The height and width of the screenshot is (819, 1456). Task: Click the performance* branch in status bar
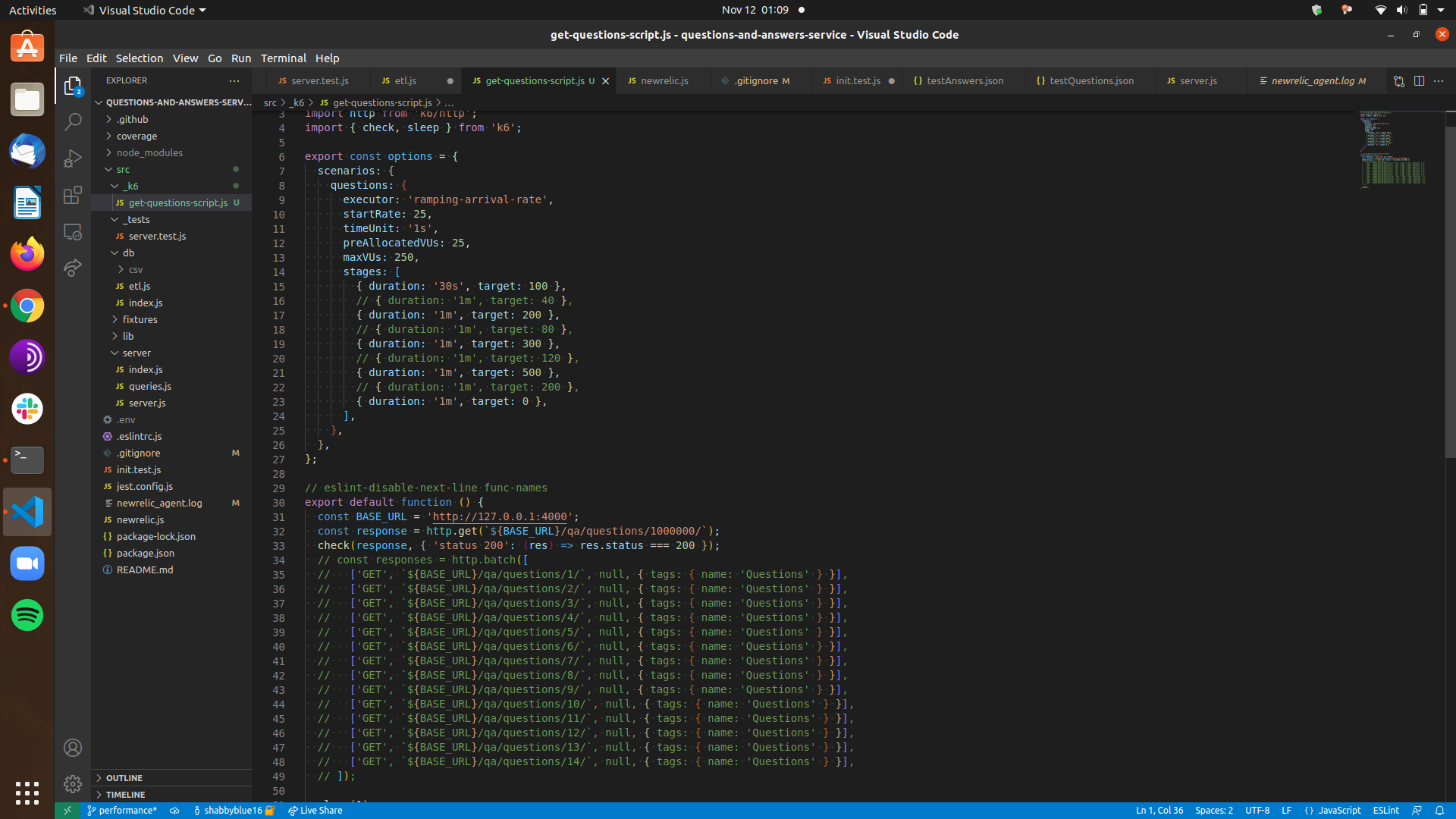click(x=122, y=811)
